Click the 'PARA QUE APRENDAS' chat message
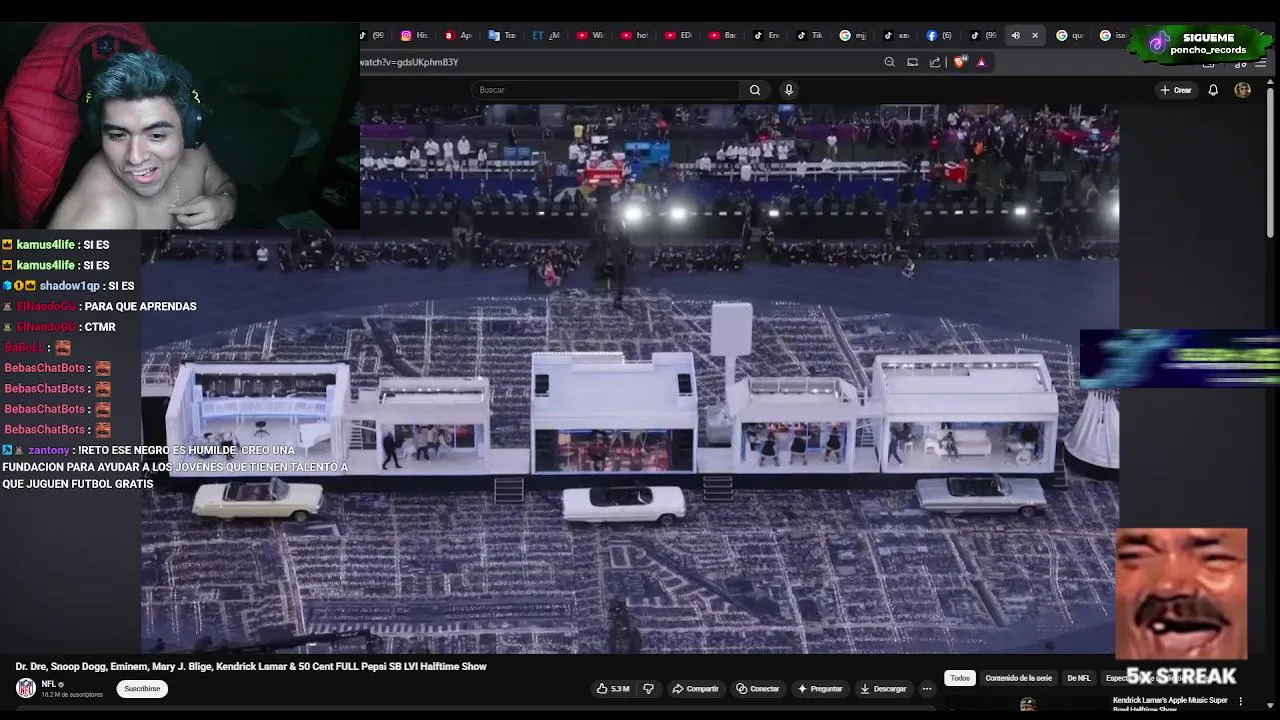1280x720 pixels. point(140,306)
